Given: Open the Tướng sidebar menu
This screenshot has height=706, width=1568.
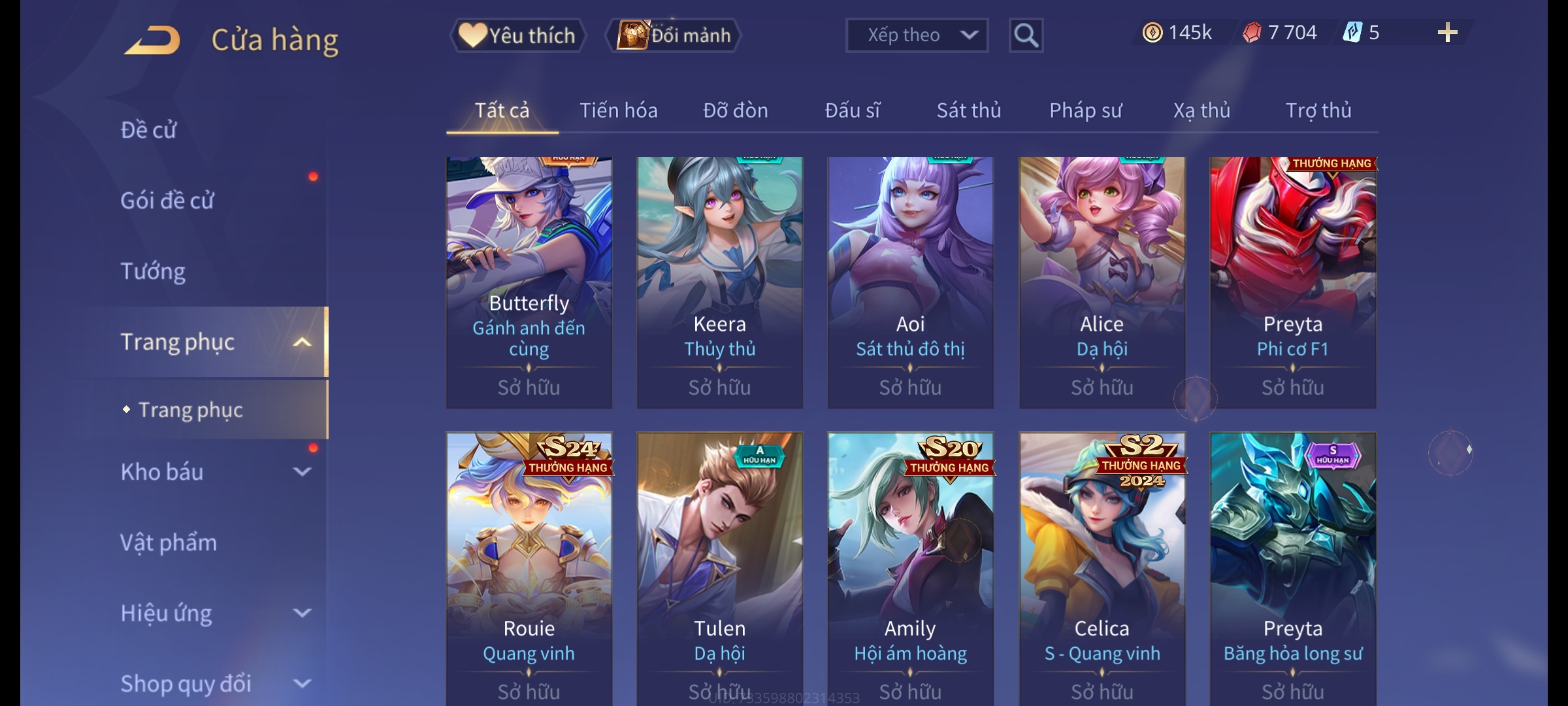Looking at the screenshot, I should point(153,271).
